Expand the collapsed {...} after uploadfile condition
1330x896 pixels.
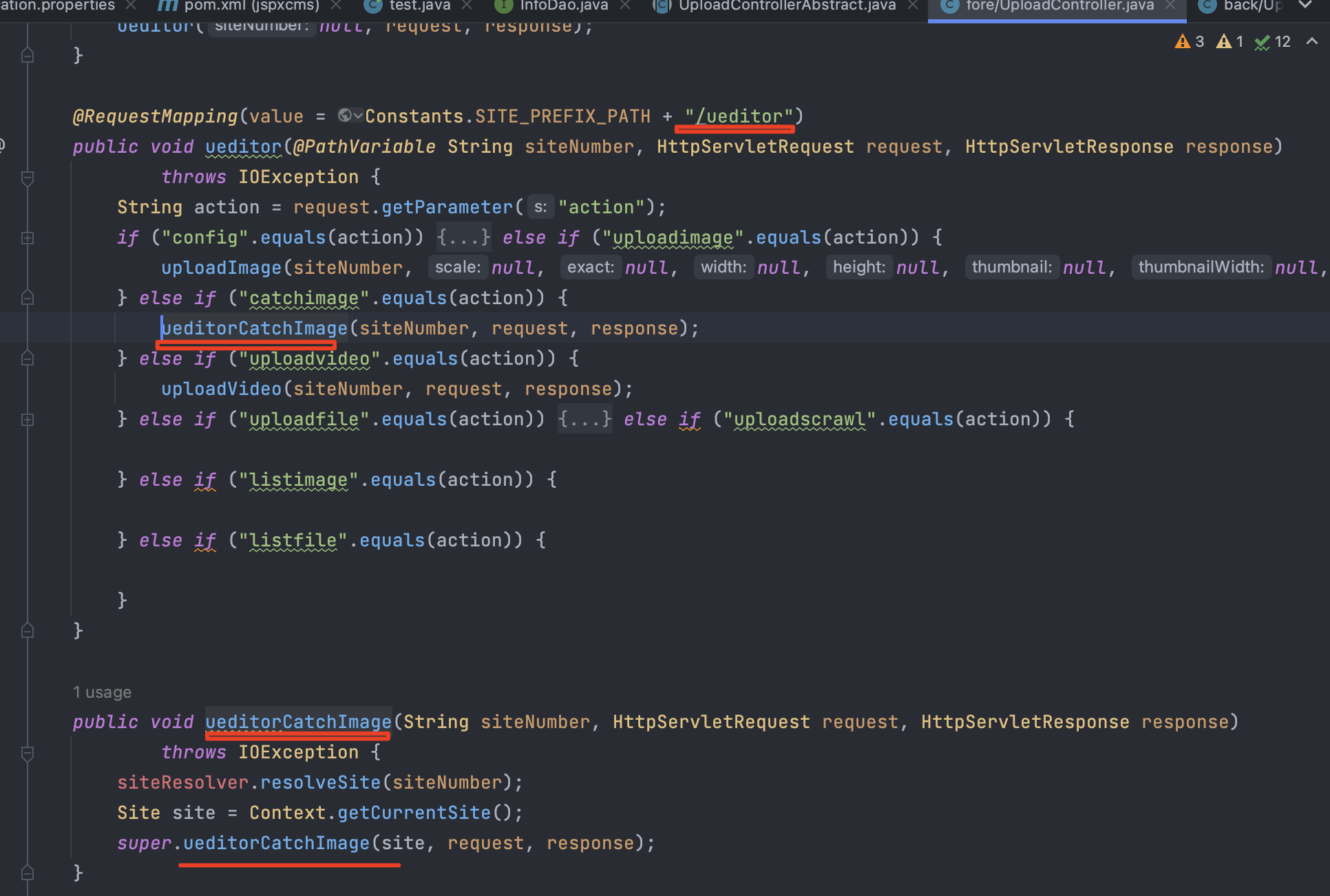pos(584,419)
